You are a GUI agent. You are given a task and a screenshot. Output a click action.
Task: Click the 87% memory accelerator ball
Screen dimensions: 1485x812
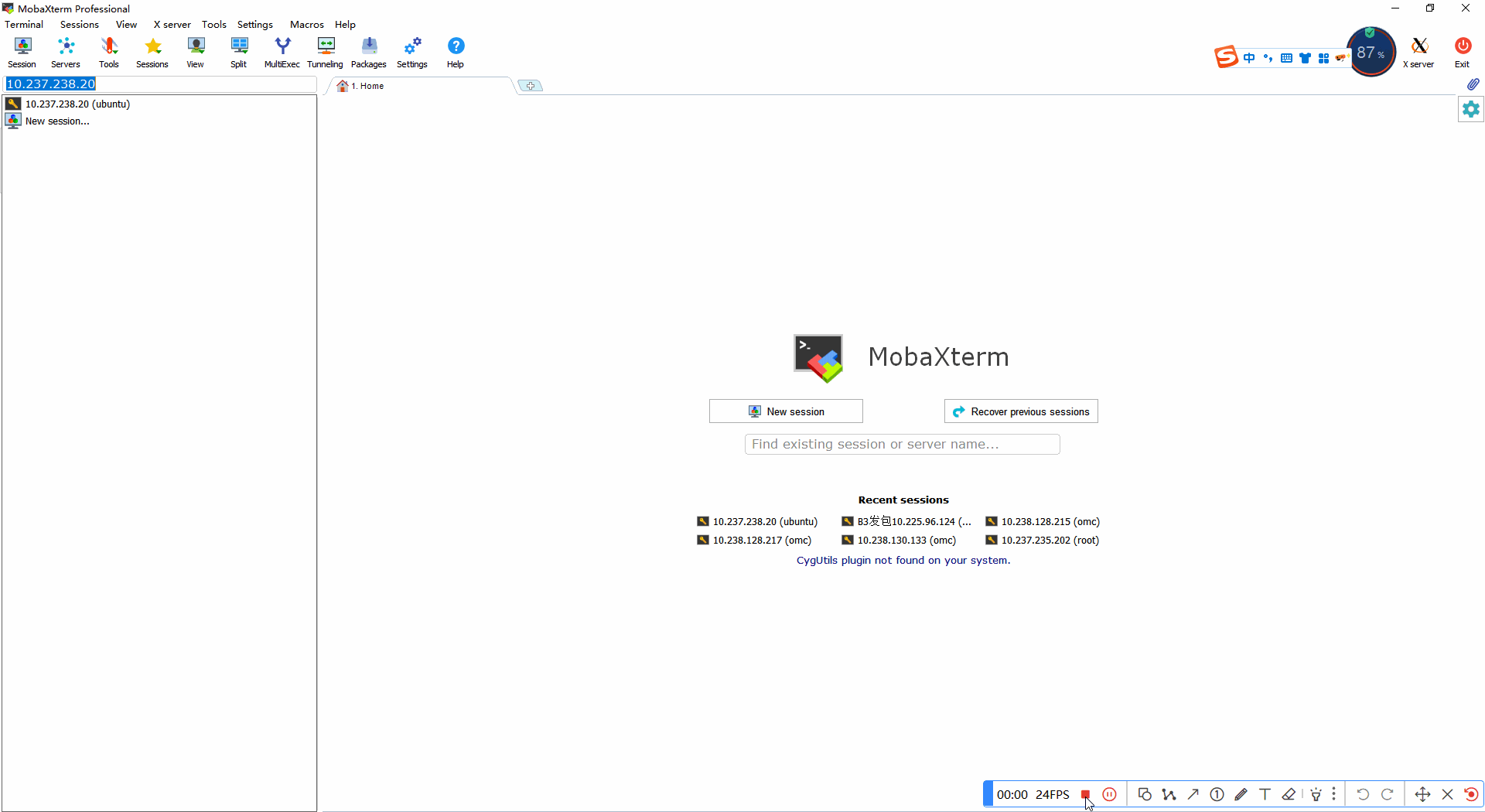click(1371, 52)
